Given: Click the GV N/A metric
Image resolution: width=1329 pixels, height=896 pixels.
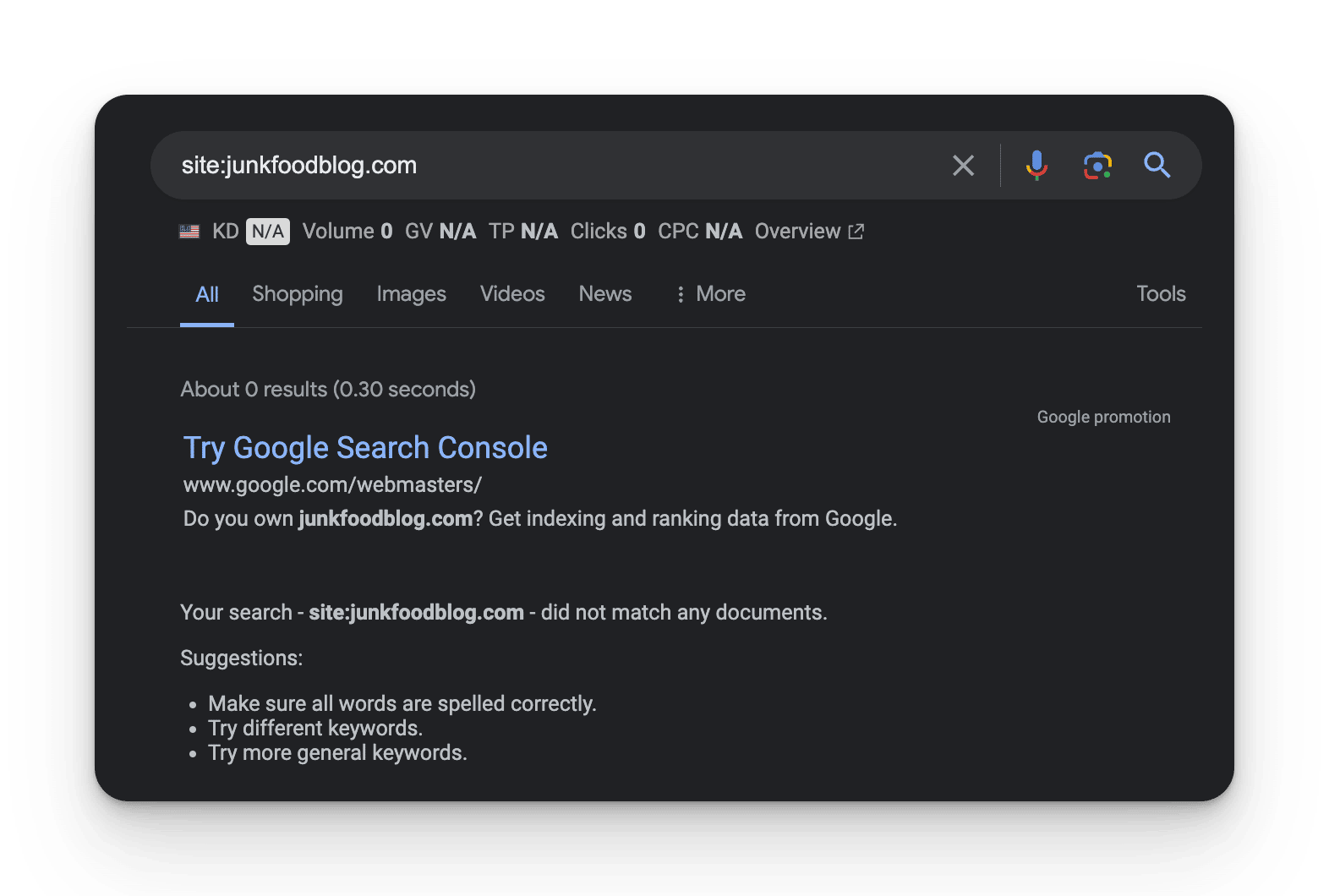Looking at the screenshot, I should 440,232.
